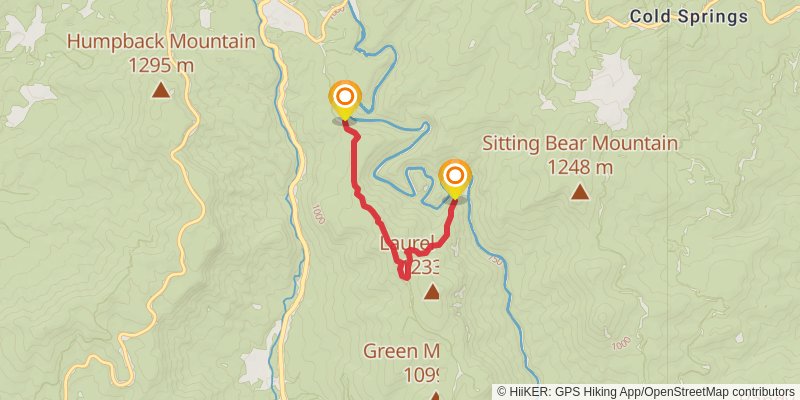Select the Sitting Bear Mountain peak triangle
The height and width of the screenshot is (400, 800).
pos(580,192)
